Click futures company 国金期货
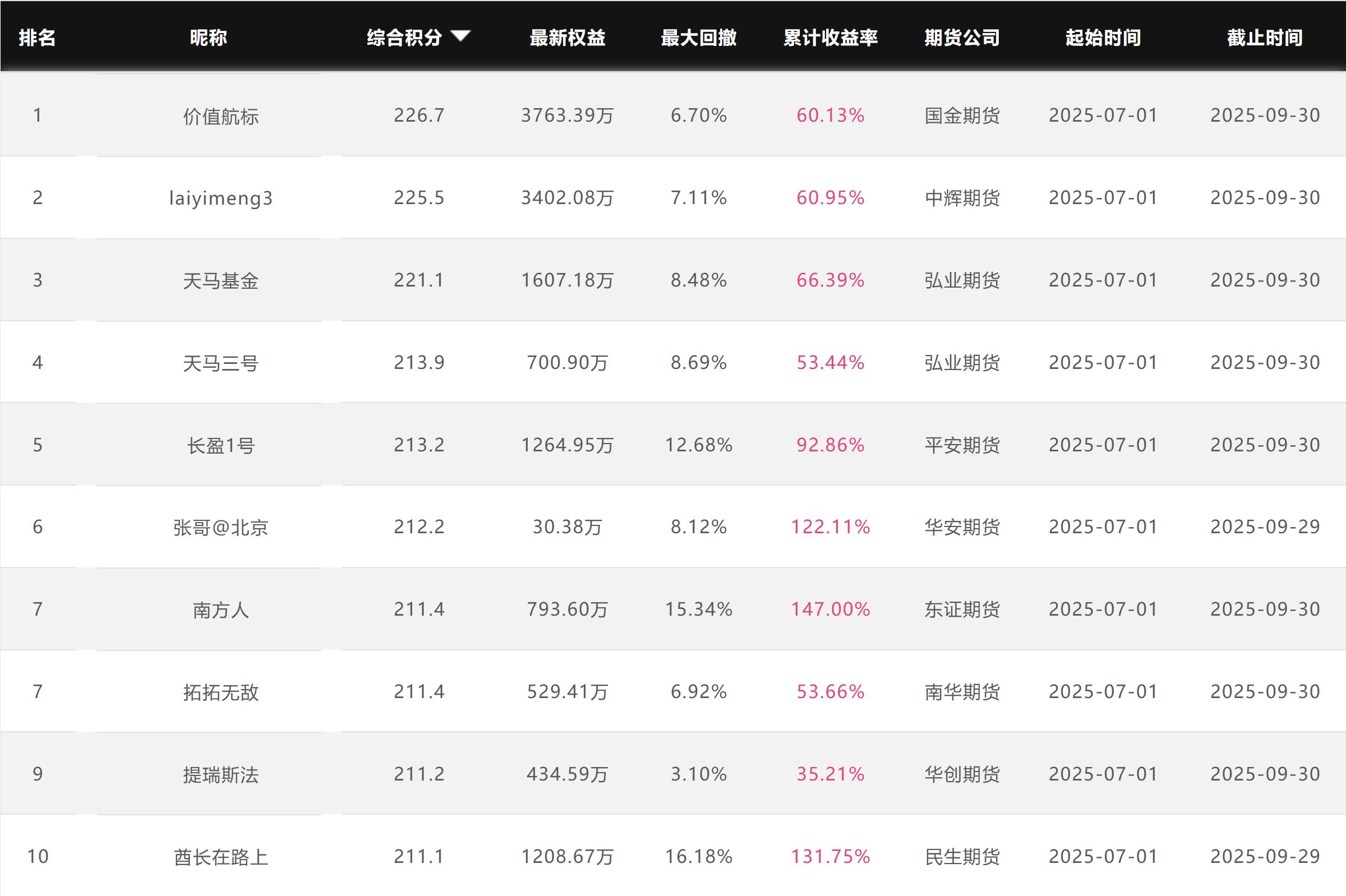The image size is (1346, 896). pyautogui.click(x=962, y=116)
